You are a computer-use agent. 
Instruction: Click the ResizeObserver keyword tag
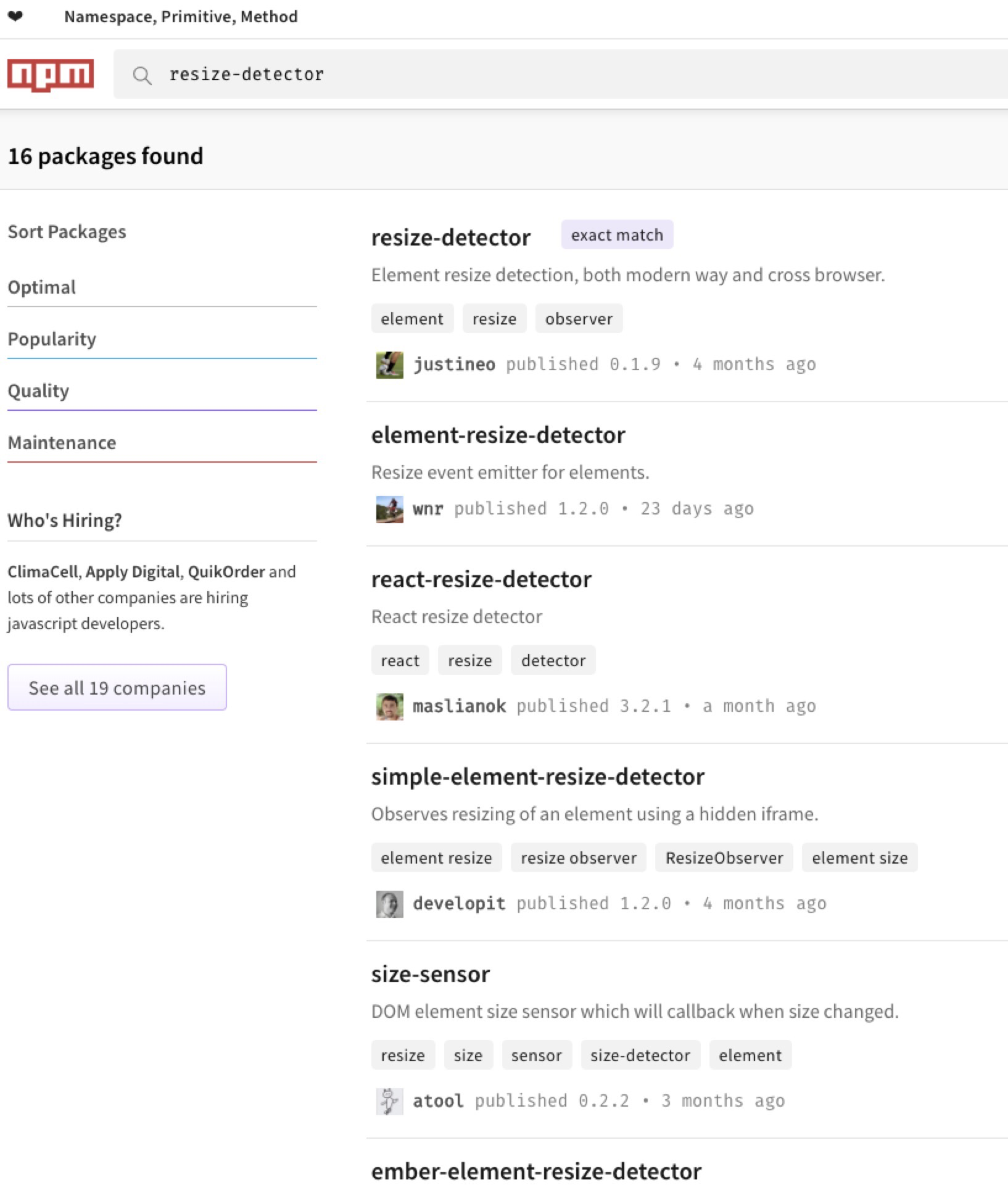click(x=724, y=858)
